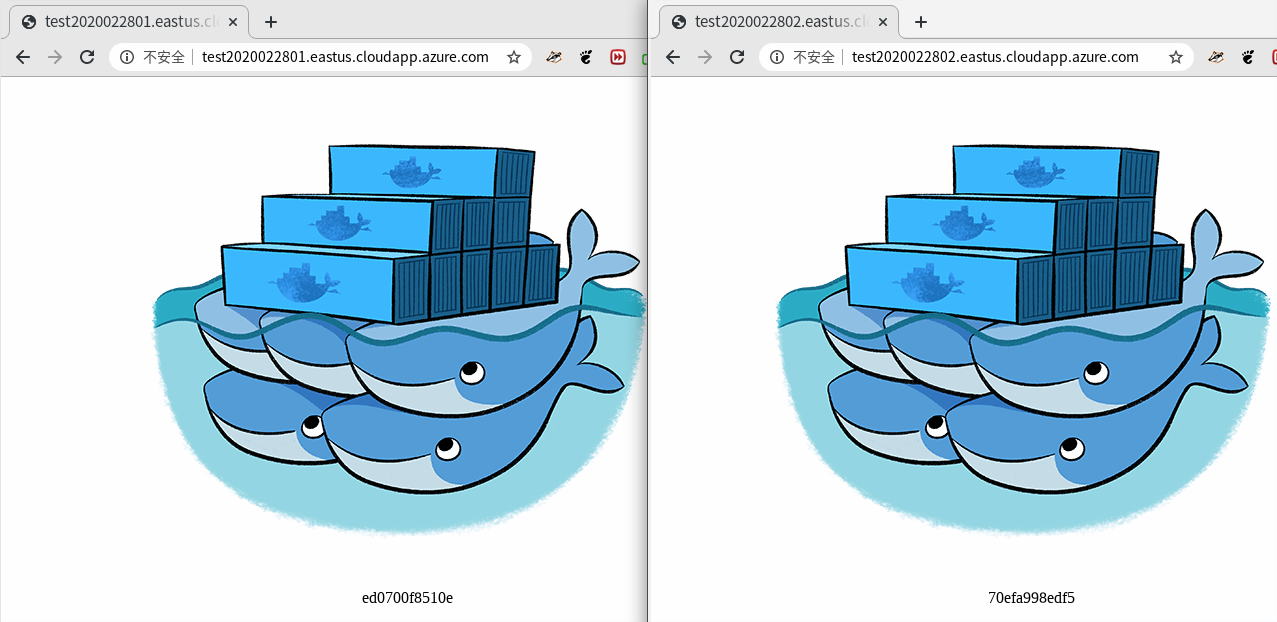This screenshot has width=1277, height=622.
Task: Bookmark the test2020022802 page with star
Action: tap(1176, 57)
